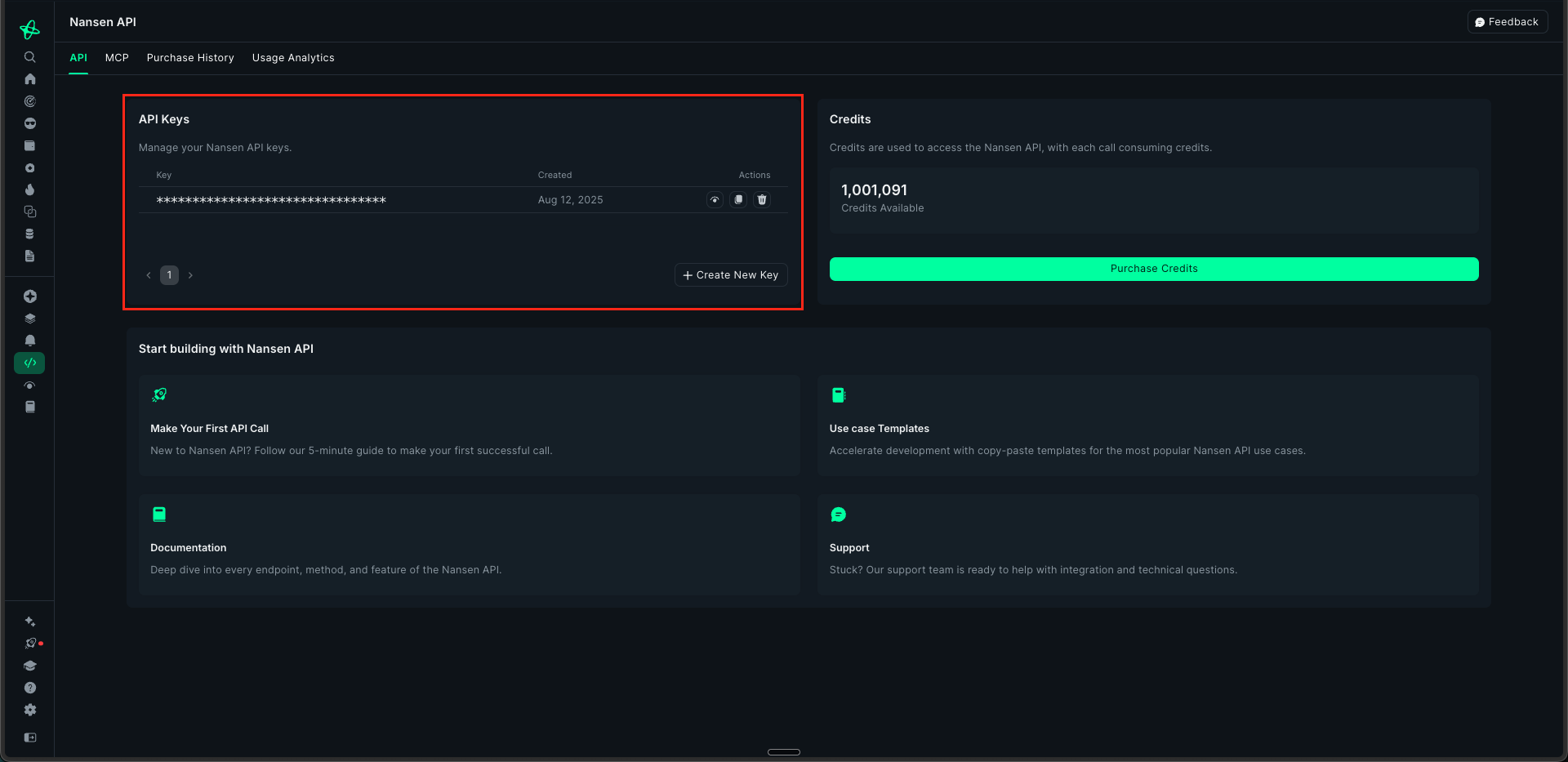Image resolution: width=1568 pixels, height=762 pixels.
Task: Go to the previous page of API keys
Action: click(149, 275)
